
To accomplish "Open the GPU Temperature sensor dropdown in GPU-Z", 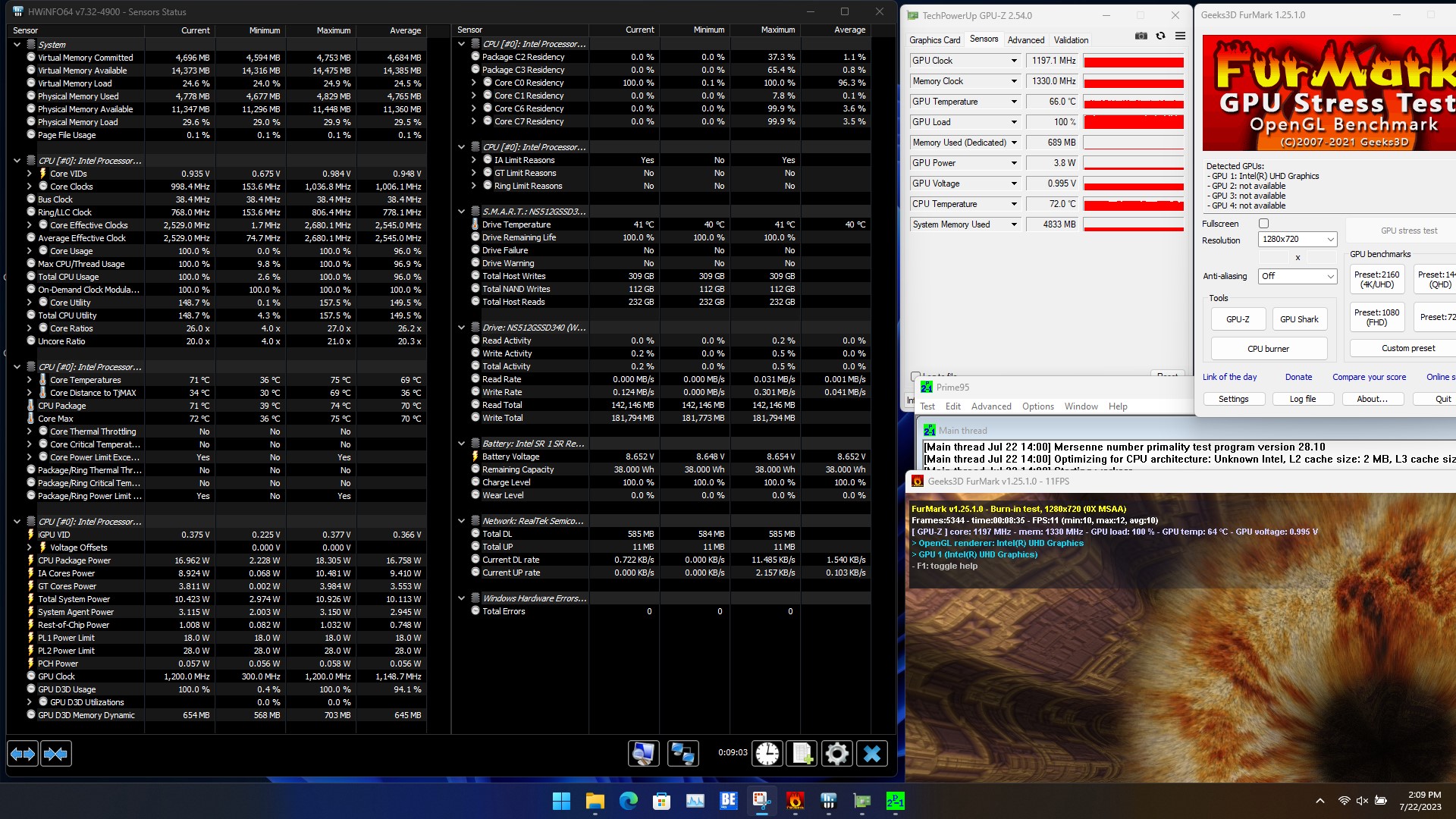I will (x=1014, y=102).
